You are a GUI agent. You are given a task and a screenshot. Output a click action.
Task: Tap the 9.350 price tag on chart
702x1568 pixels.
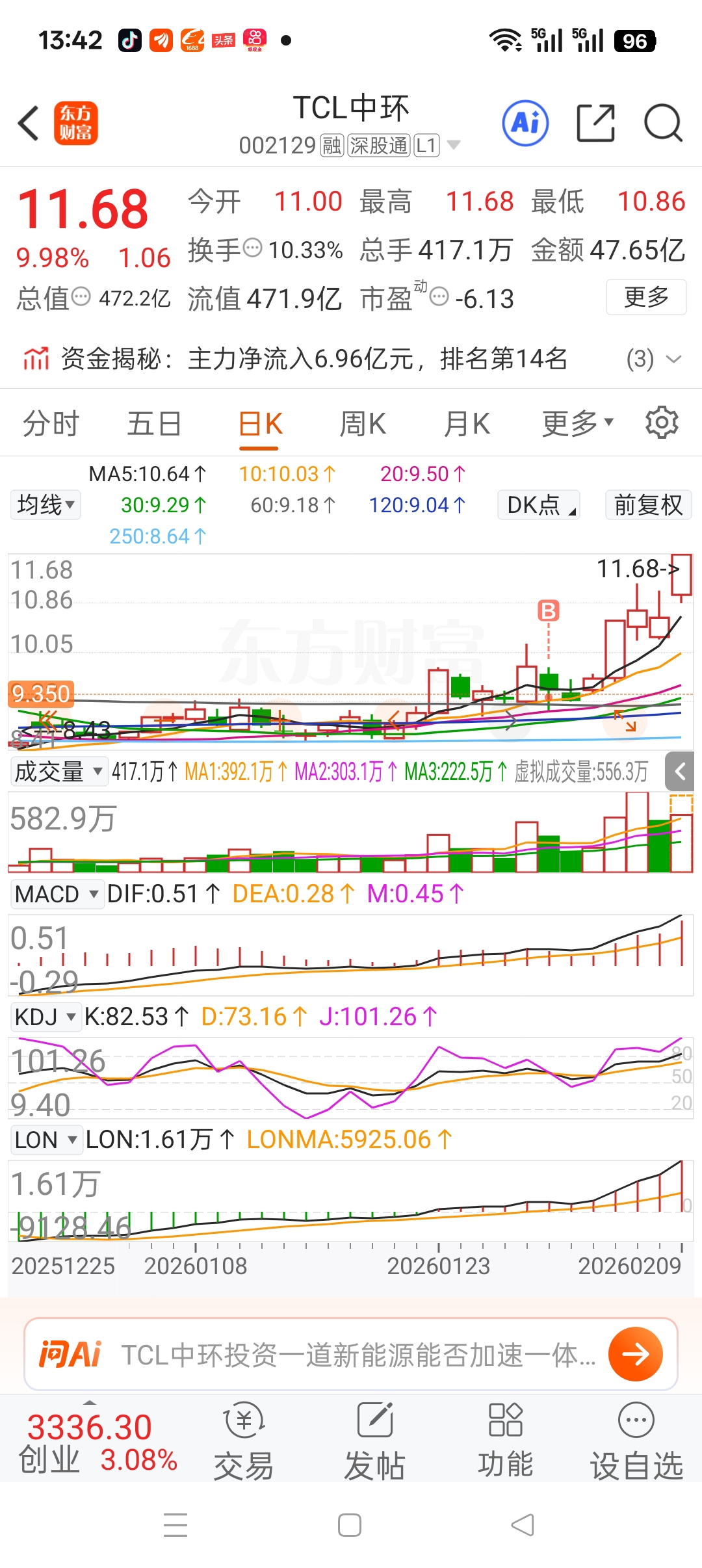(x=40, y=694)
